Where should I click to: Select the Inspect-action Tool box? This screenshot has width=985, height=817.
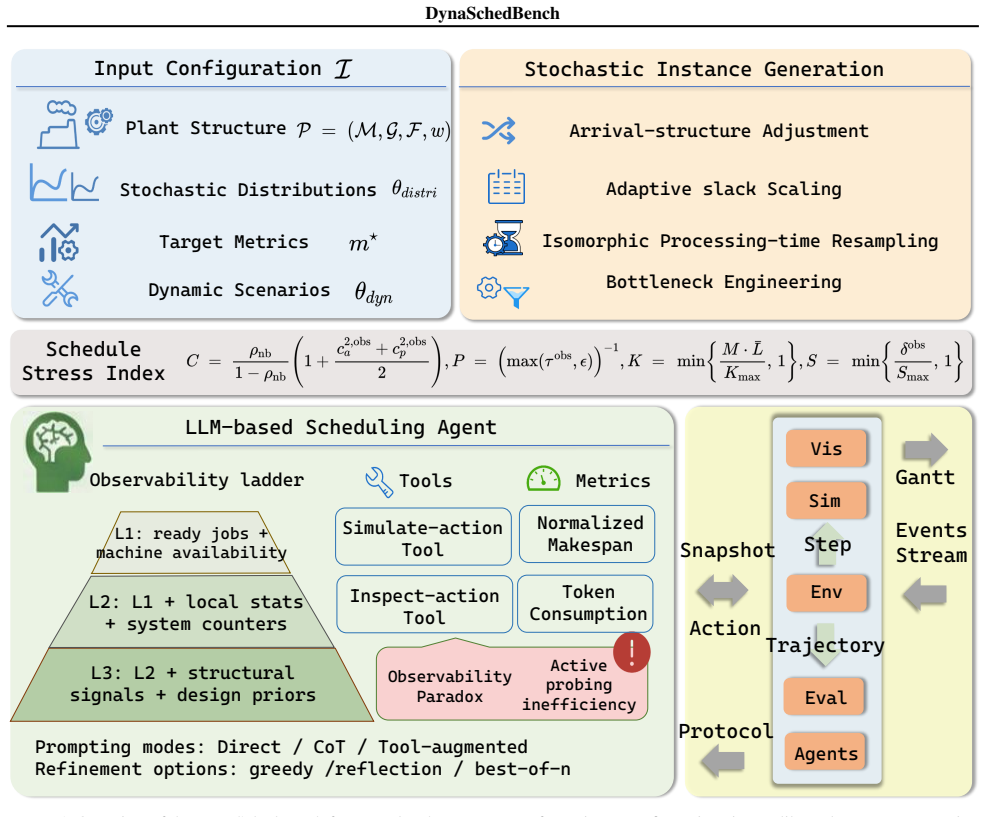[424, 605]
